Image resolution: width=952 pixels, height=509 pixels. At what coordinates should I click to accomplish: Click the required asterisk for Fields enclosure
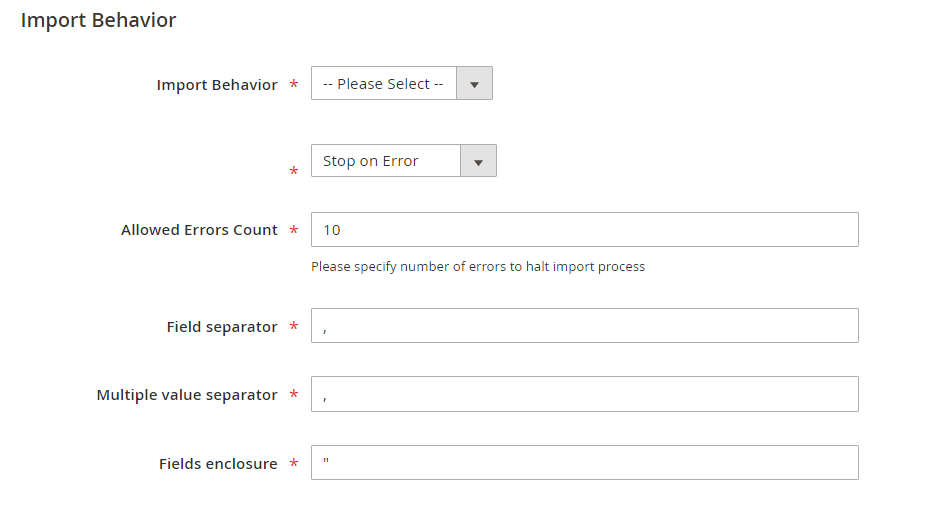coord(294,463)
